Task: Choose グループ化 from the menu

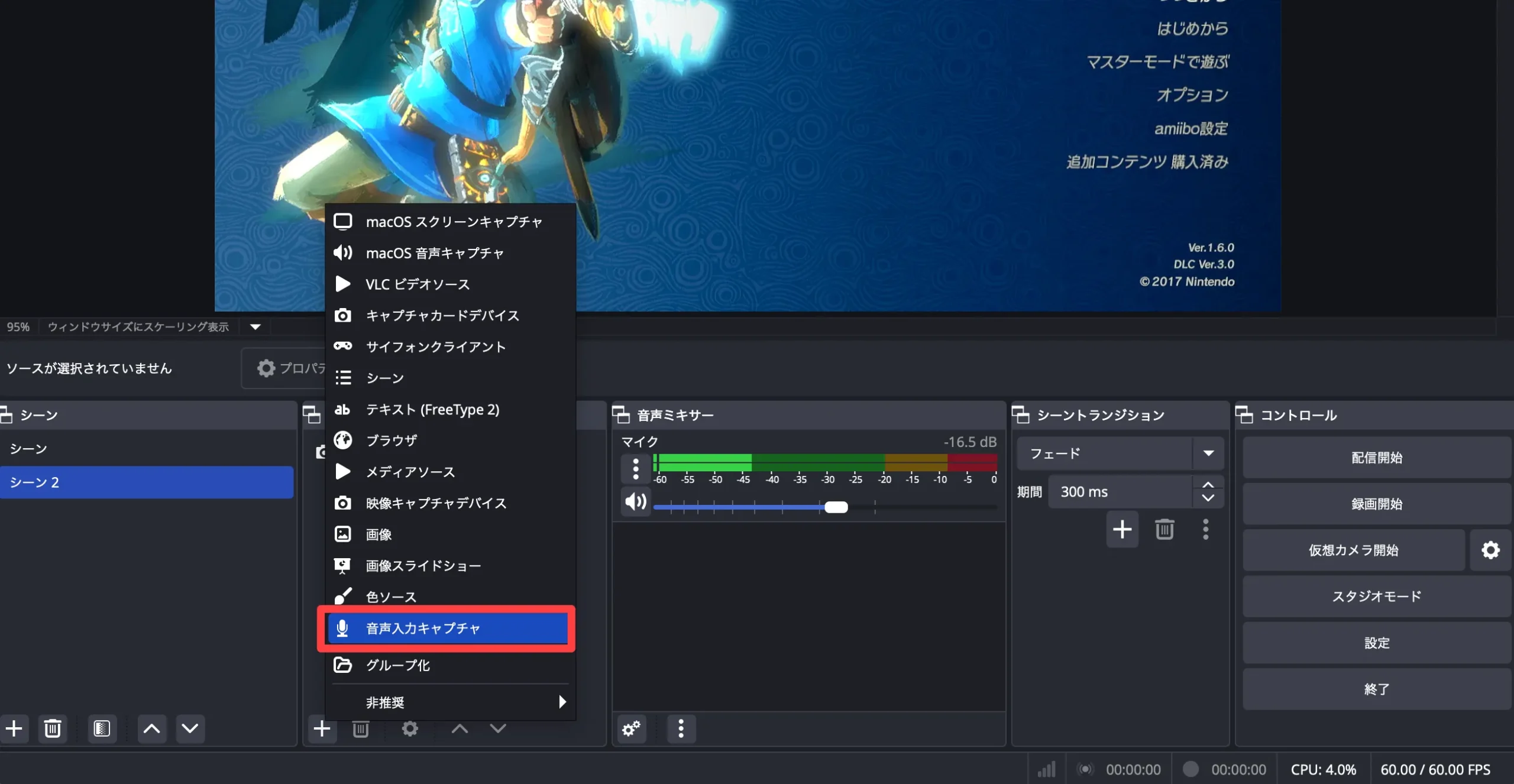Action: click(450, 665)
